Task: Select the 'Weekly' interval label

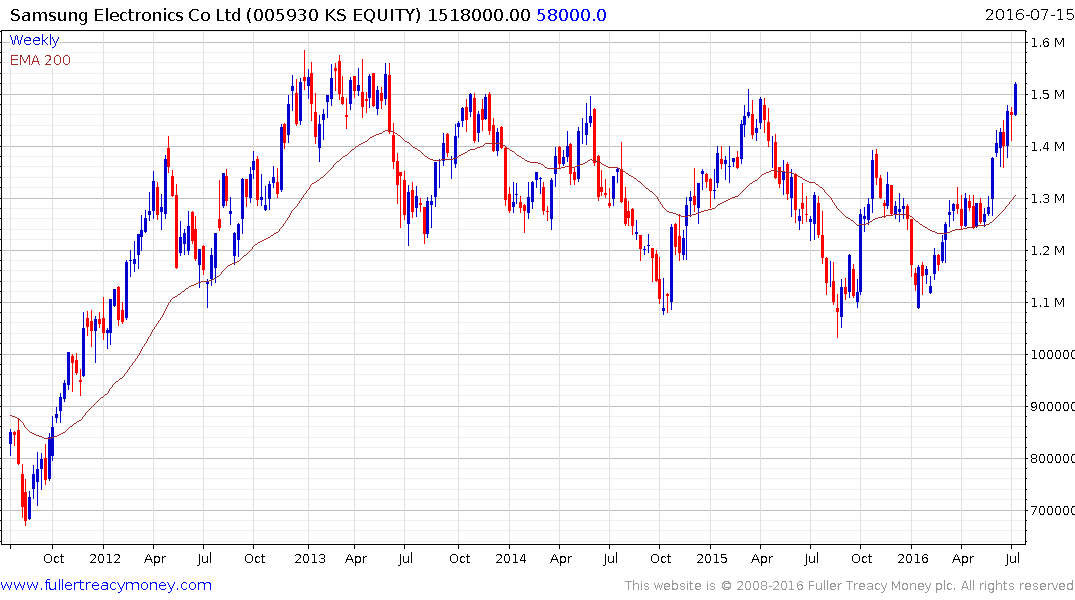Action: click(x=34, y=40)
